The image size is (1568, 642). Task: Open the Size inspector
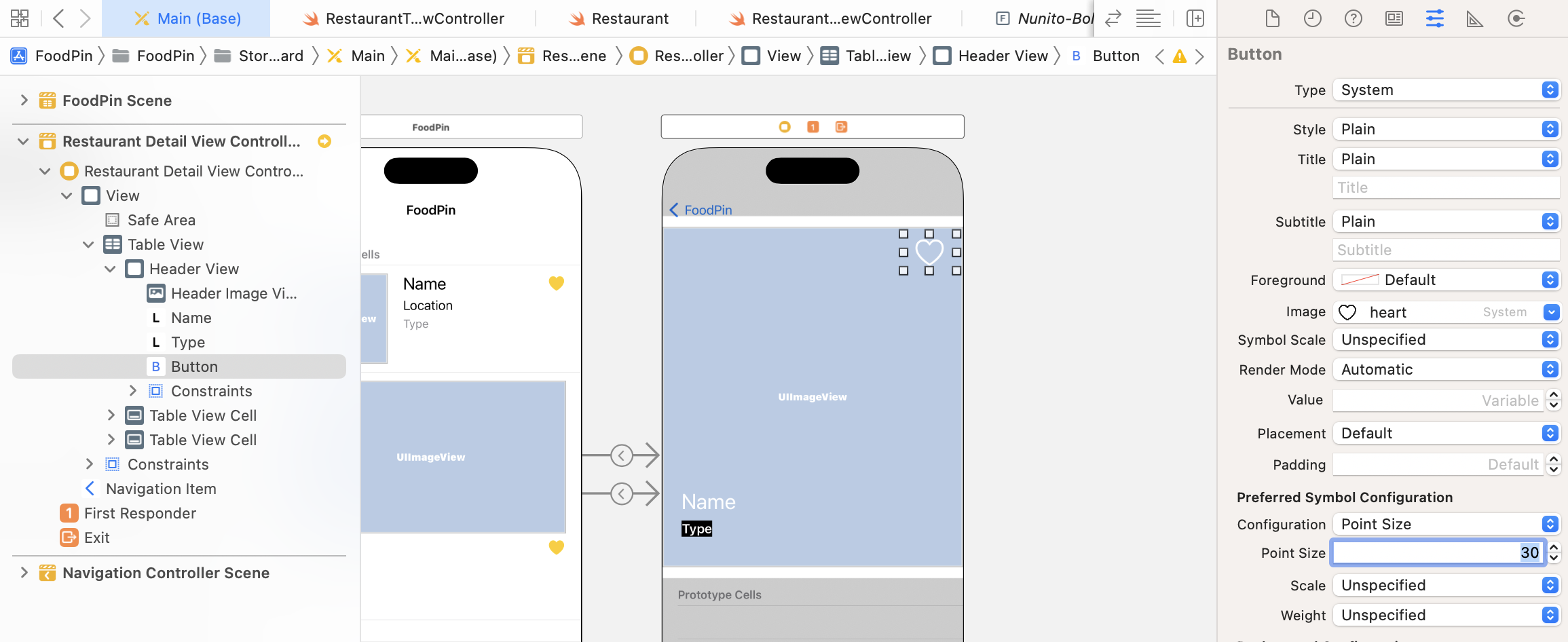[1475, 18]
